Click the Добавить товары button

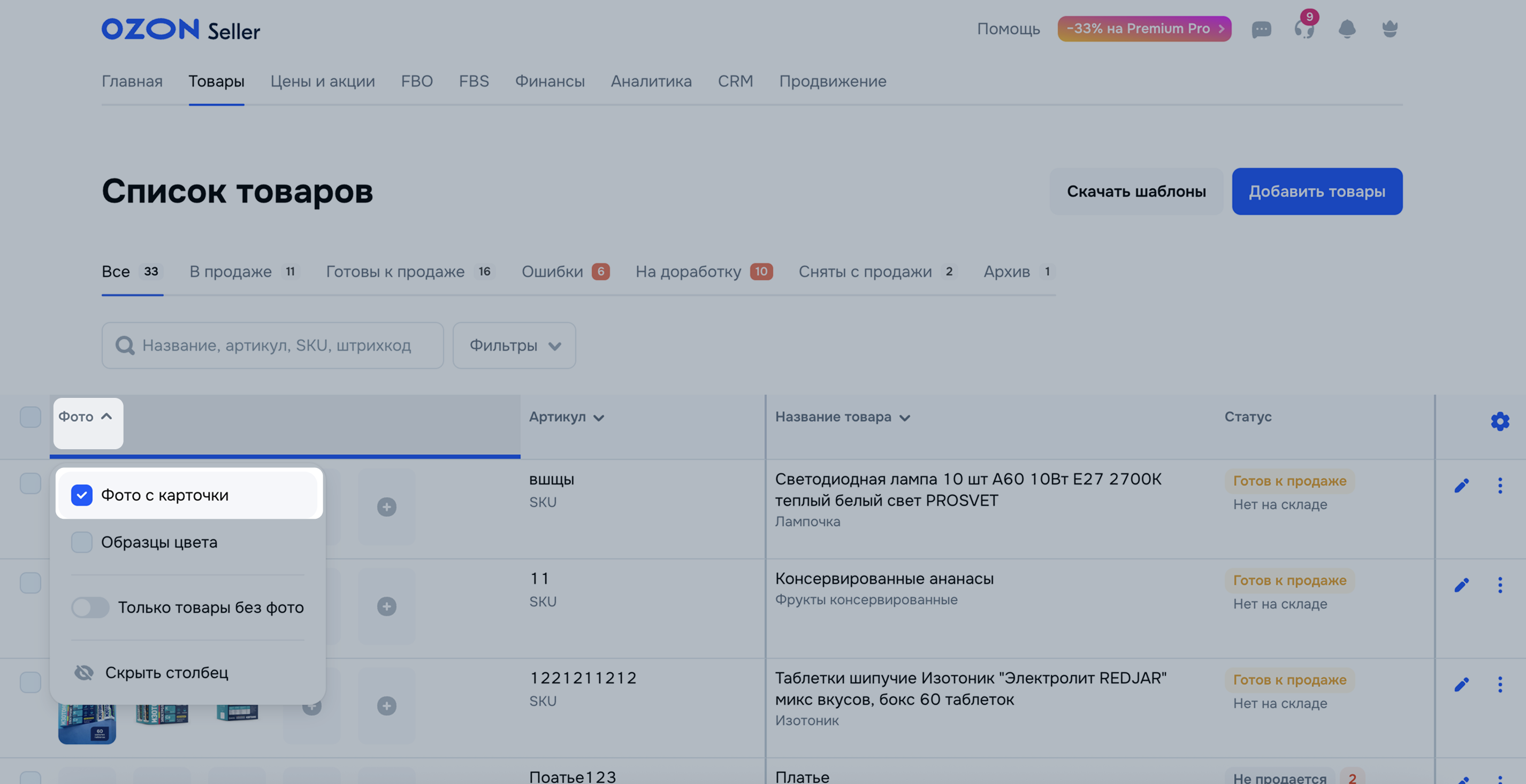[x=1316, y=191]
